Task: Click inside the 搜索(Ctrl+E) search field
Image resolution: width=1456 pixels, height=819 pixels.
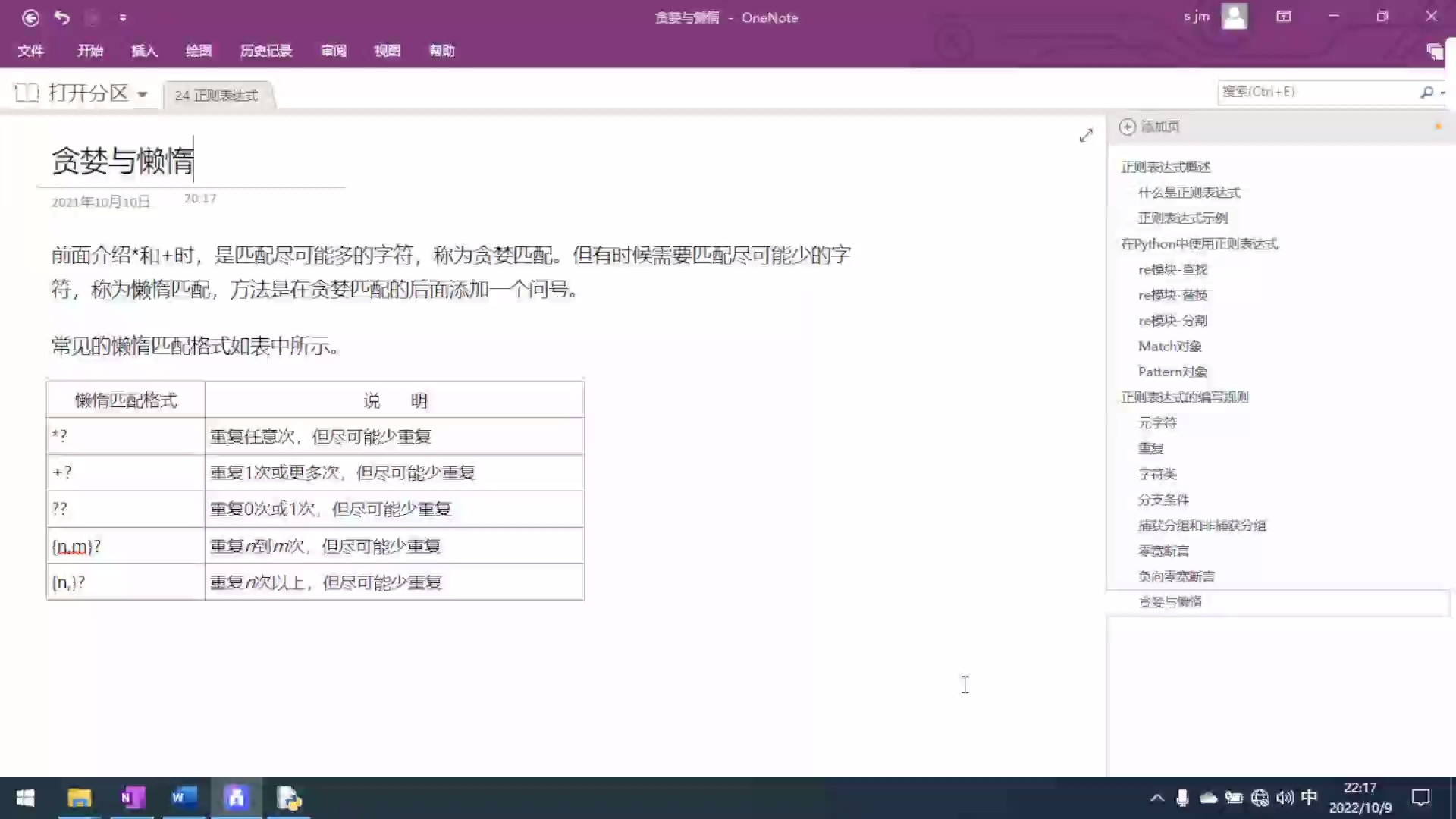Action: coord(1319,91)
